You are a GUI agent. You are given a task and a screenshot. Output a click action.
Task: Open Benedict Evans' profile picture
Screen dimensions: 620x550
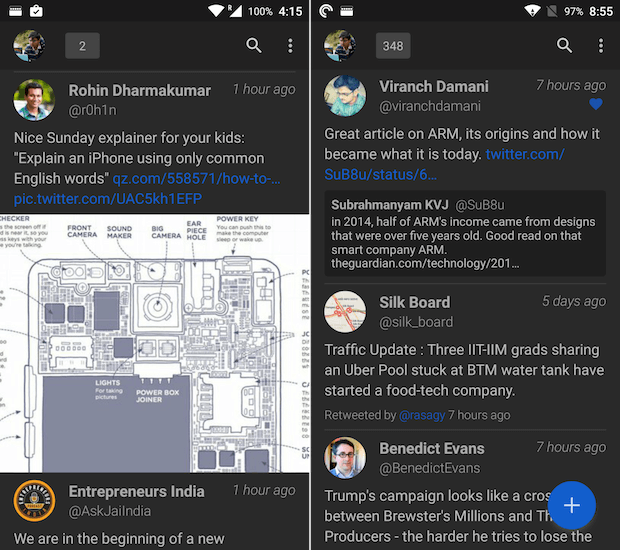[345, 458]
